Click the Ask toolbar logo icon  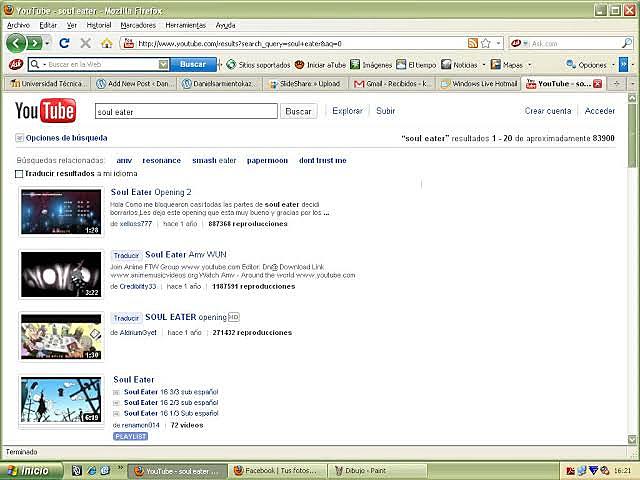coord(16,64)
